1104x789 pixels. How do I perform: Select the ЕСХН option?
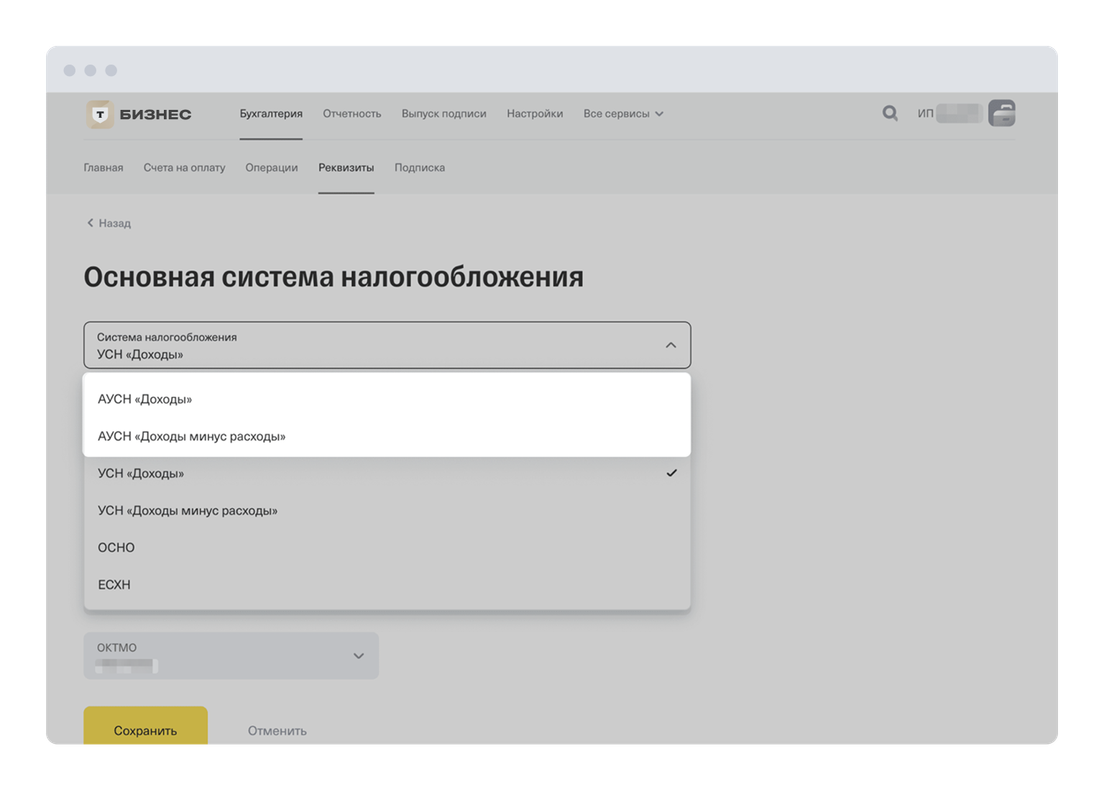pos(114,584)
